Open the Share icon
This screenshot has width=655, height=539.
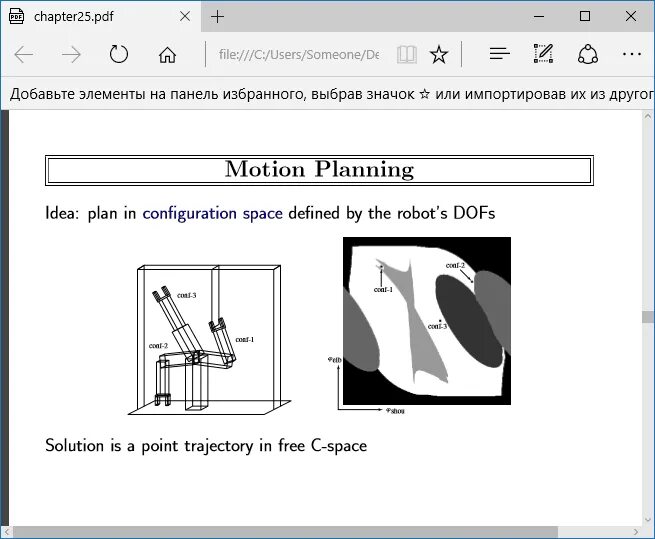coord(588,54)
